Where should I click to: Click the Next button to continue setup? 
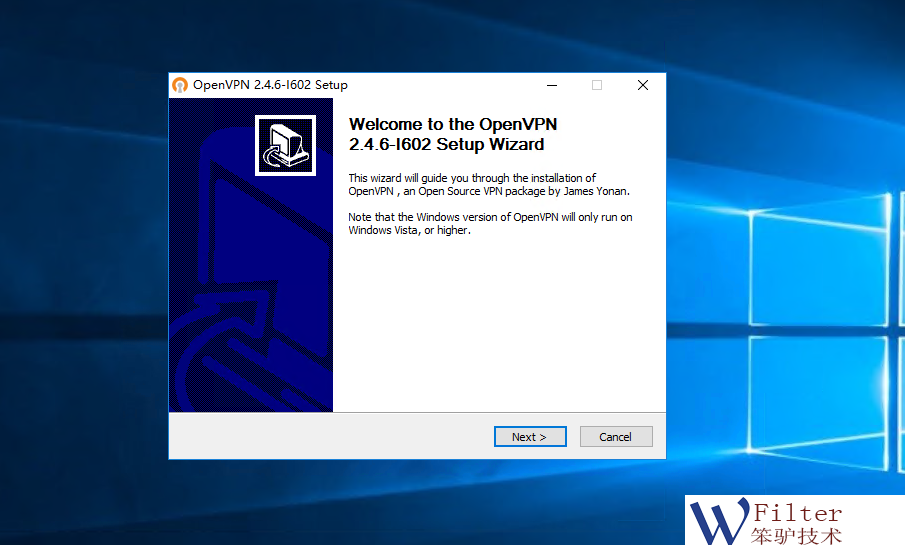[530, 437]
